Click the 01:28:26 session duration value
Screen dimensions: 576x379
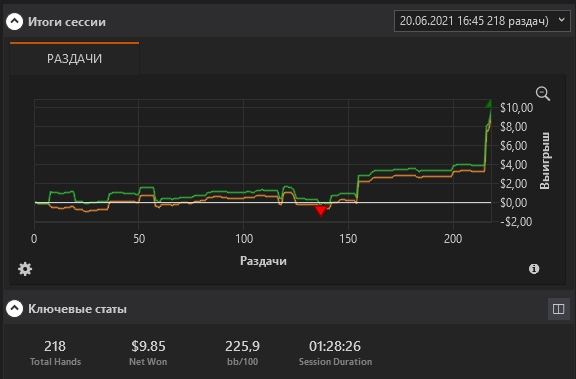(335, 346)
